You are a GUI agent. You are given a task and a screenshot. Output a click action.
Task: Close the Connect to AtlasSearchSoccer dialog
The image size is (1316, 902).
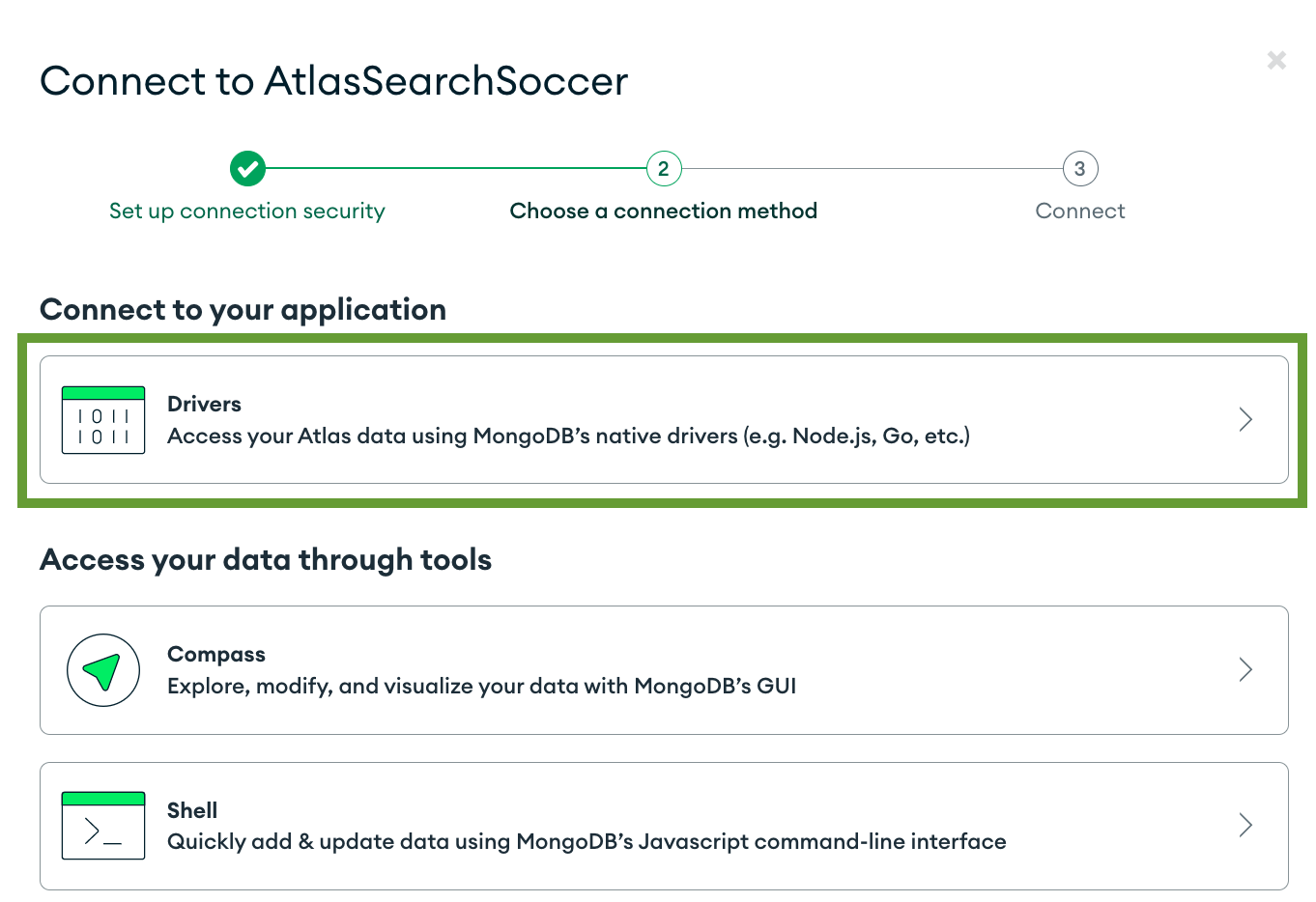click(x=1276, y=60)
